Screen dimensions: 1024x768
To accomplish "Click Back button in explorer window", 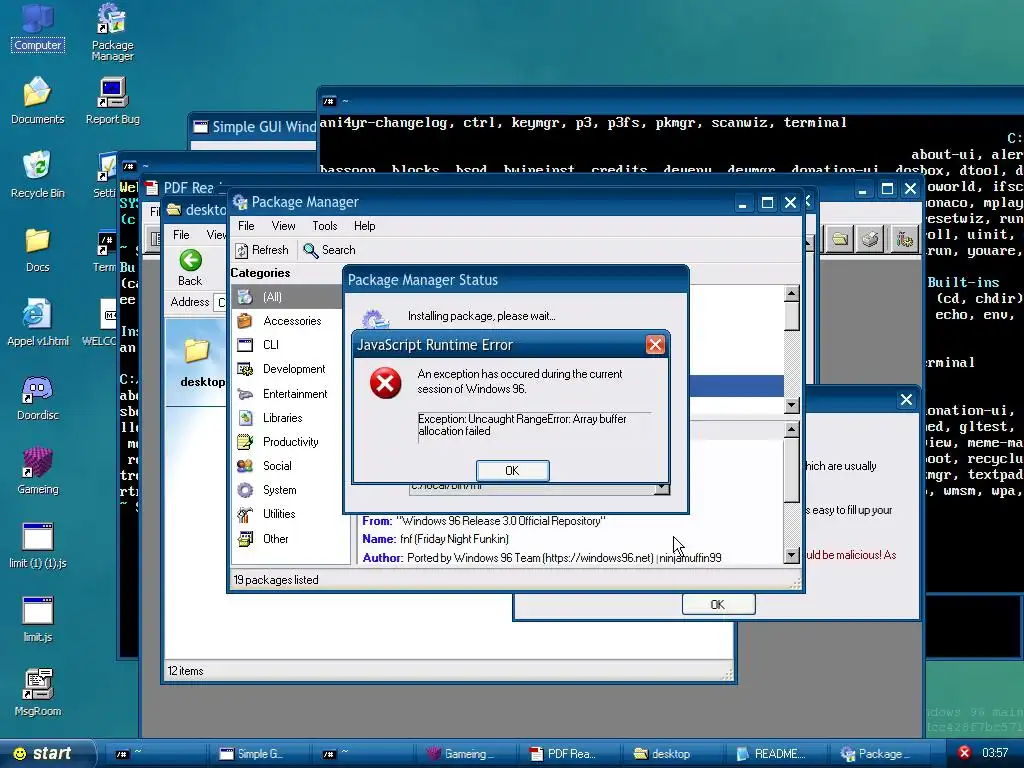I will 190,268.
